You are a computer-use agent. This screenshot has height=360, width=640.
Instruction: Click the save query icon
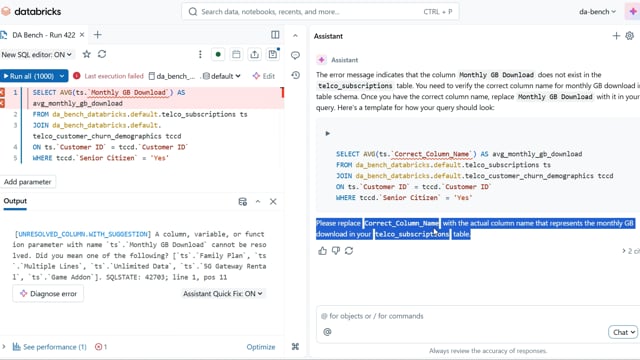(273, 54)
